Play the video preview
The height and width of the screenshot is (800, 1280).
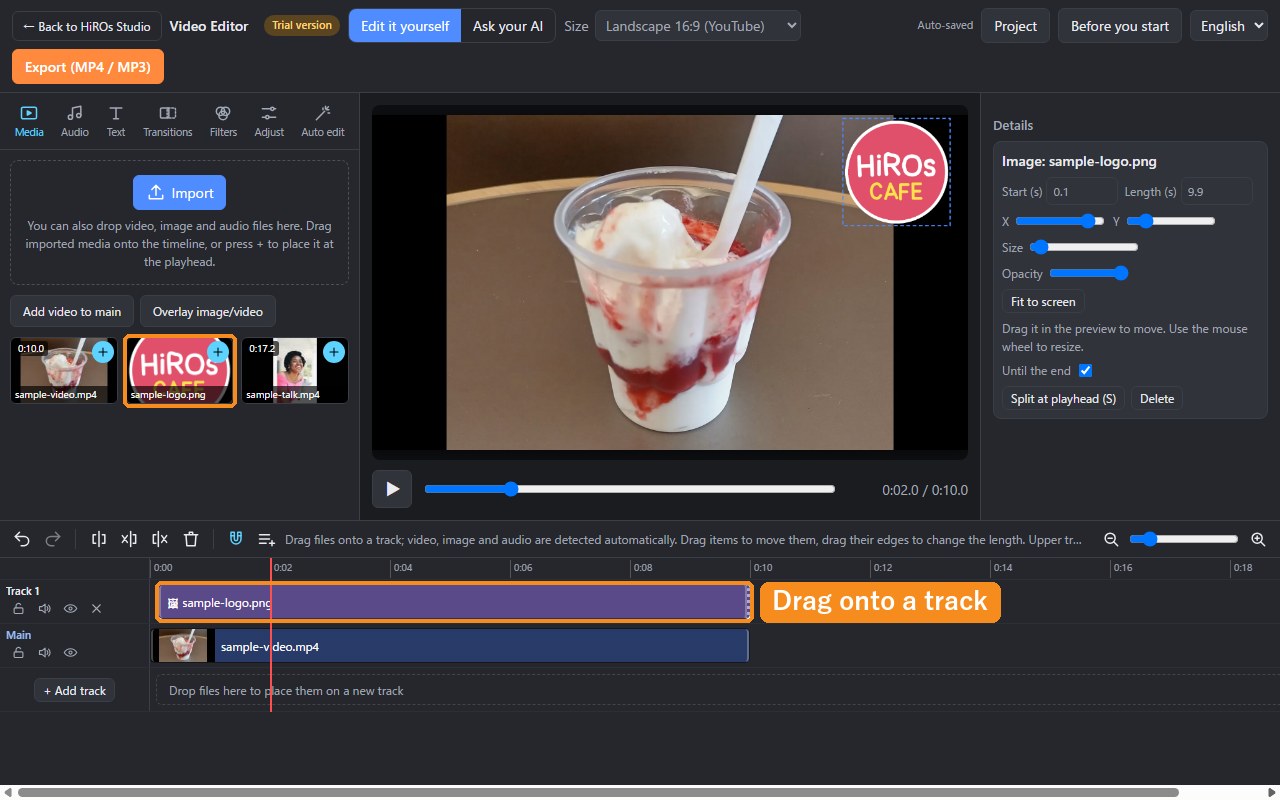[392, 489]
